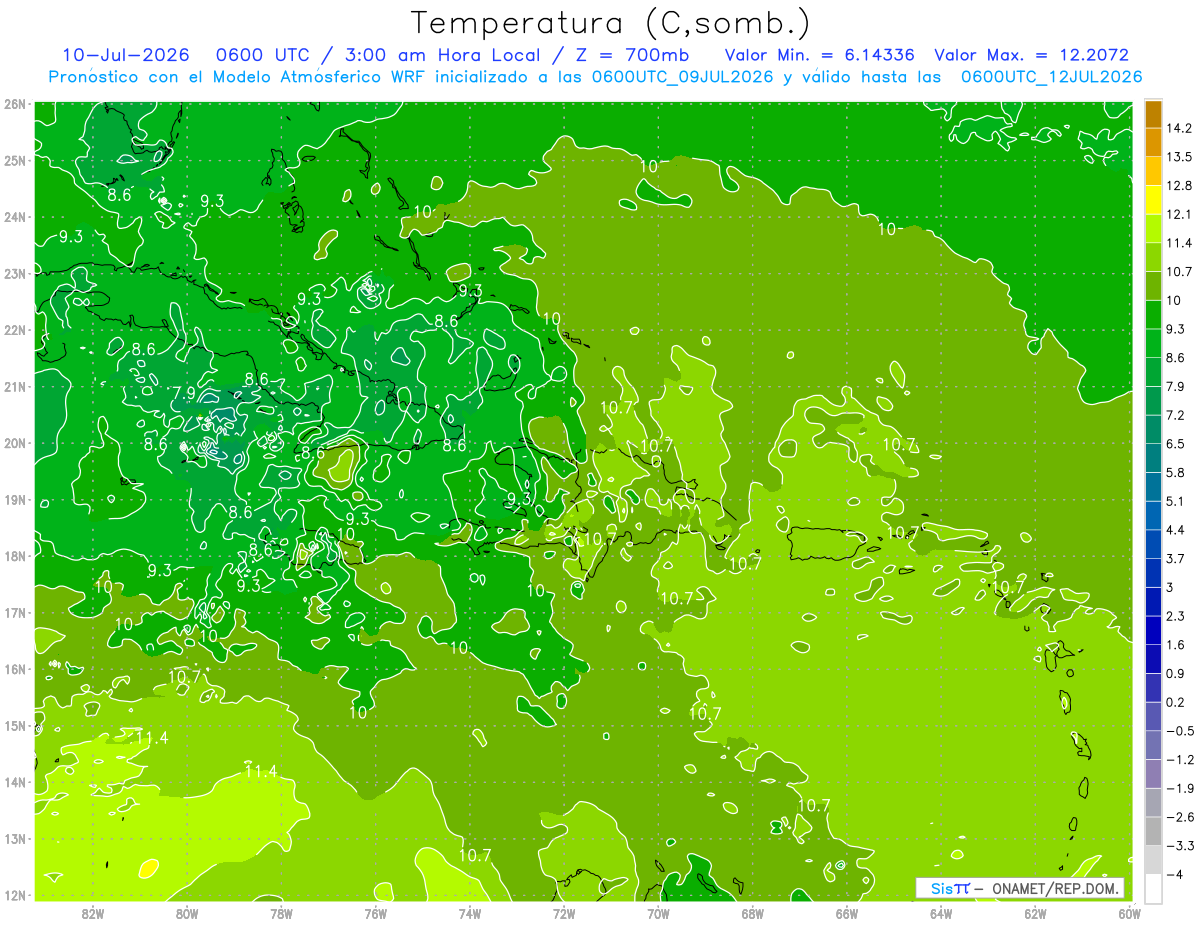Click the '2.3' color scale label
Screen dimensions: 1200x927
(x=1176, y=616)
